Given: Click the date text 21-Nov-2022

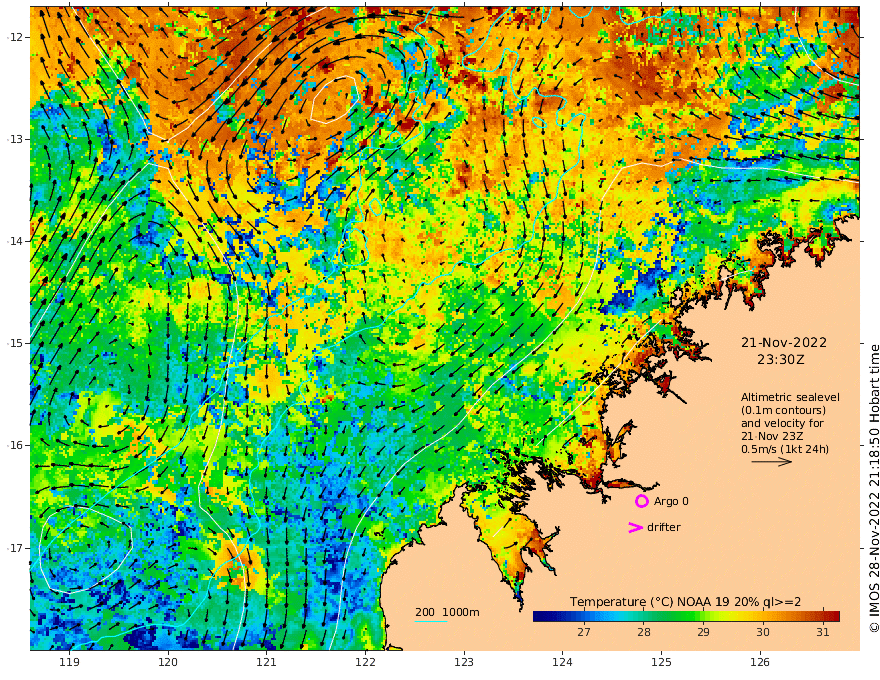Looking at the screenshot, I should click(x=783, y=342).
